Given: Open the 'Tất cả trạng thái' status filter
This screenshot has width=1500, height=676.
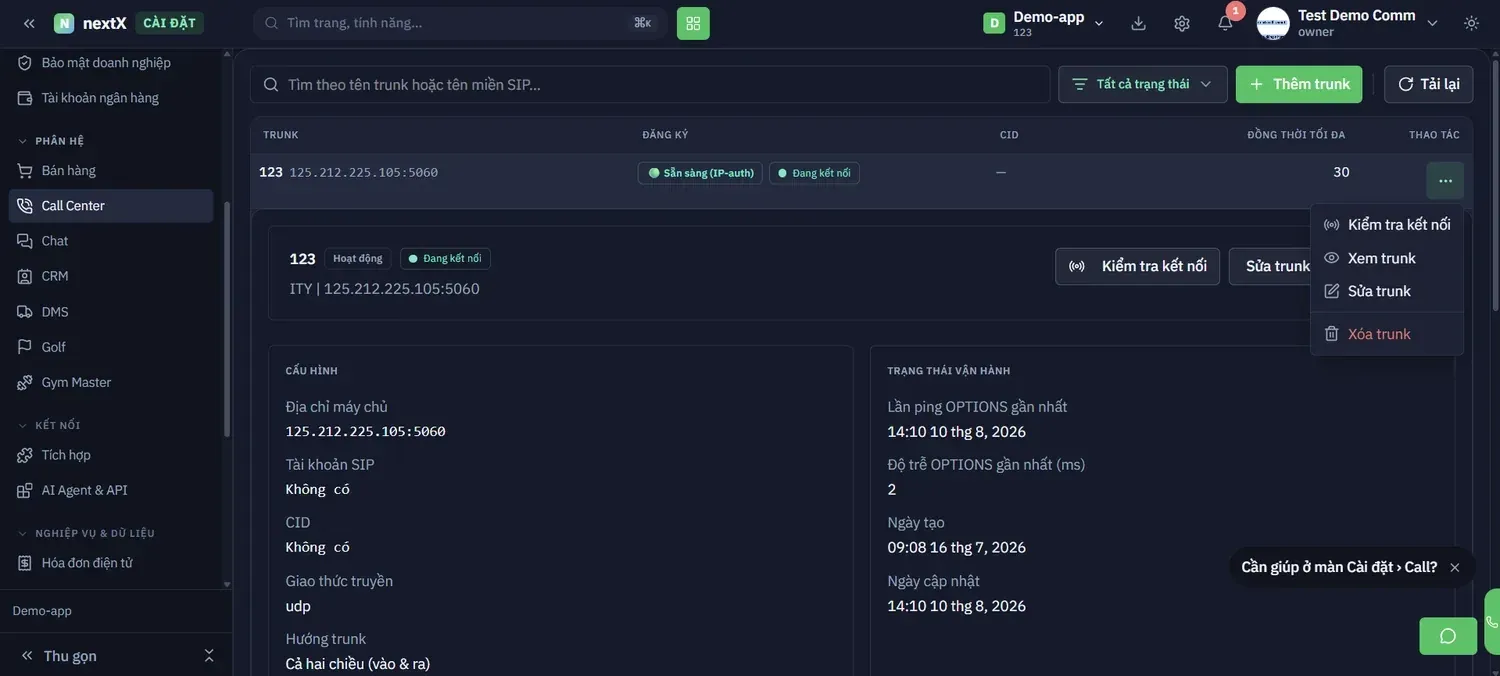Looking at the screenshot, I should 1143,84.
